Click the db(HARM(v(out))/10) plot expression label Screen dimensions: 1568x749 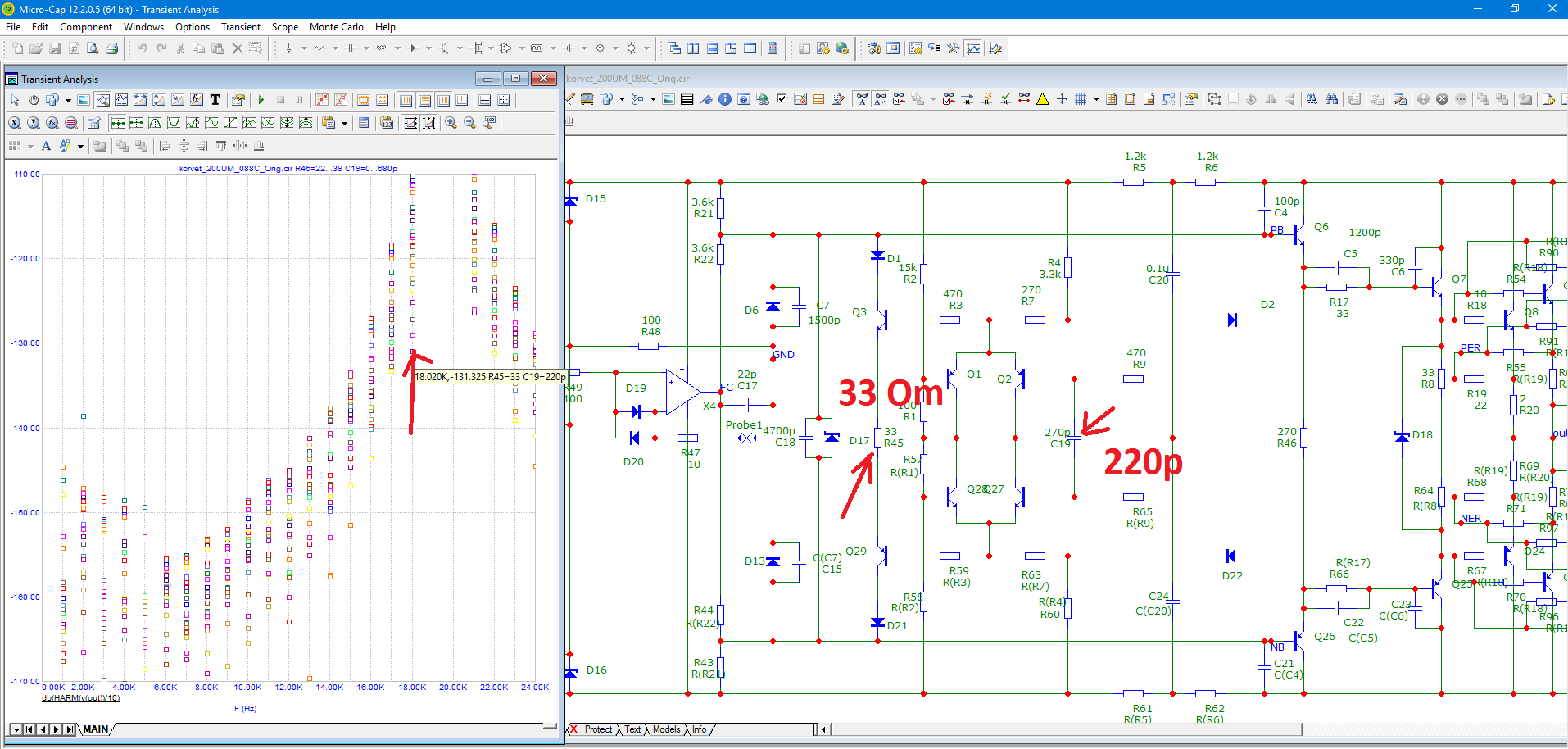pyautogui.click(x=81, y=698)
